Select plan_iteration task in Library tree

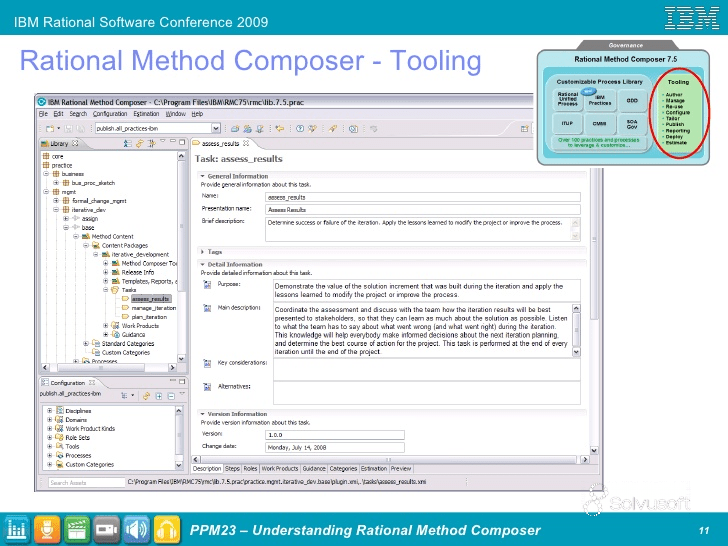[x=149, y=317]
